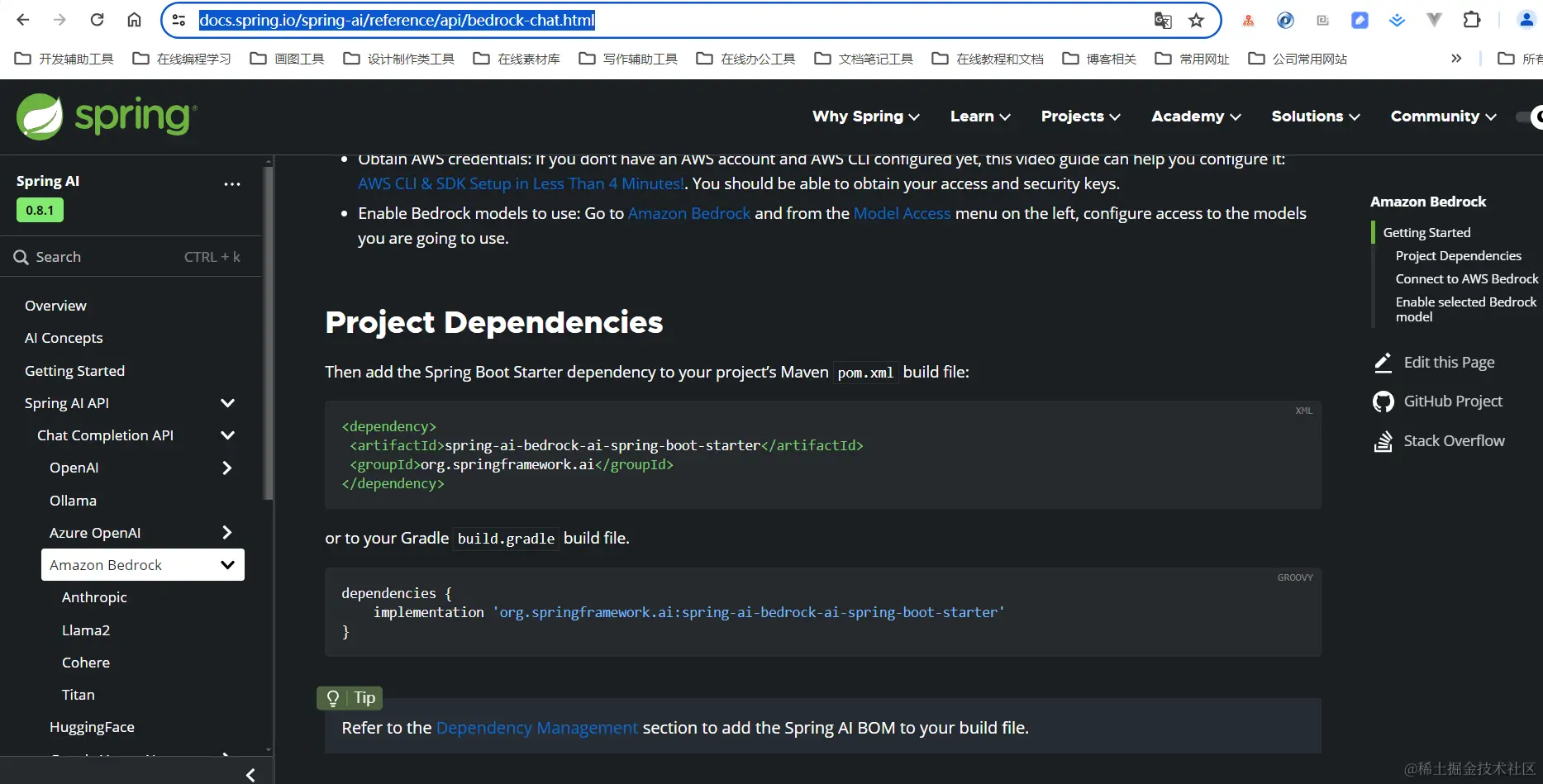Open Anthropic under Amazon Bedrock
Screen dimensions: 1543x784
click(94, 597)
